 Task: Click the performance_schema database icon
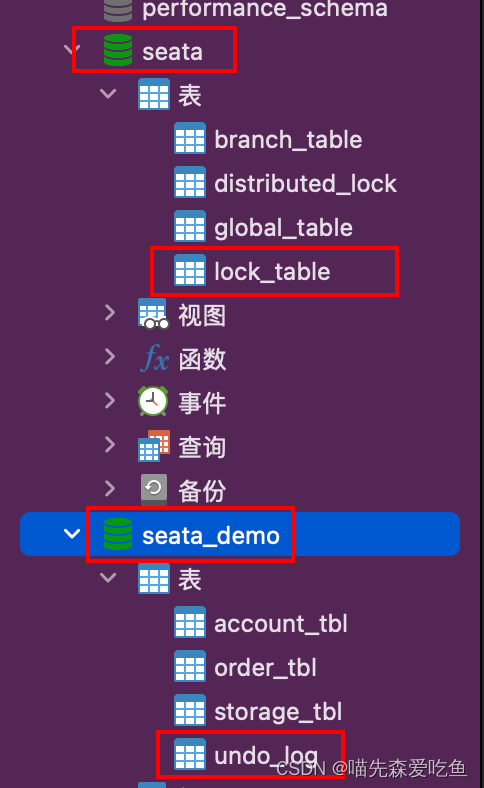click(118, 10)
